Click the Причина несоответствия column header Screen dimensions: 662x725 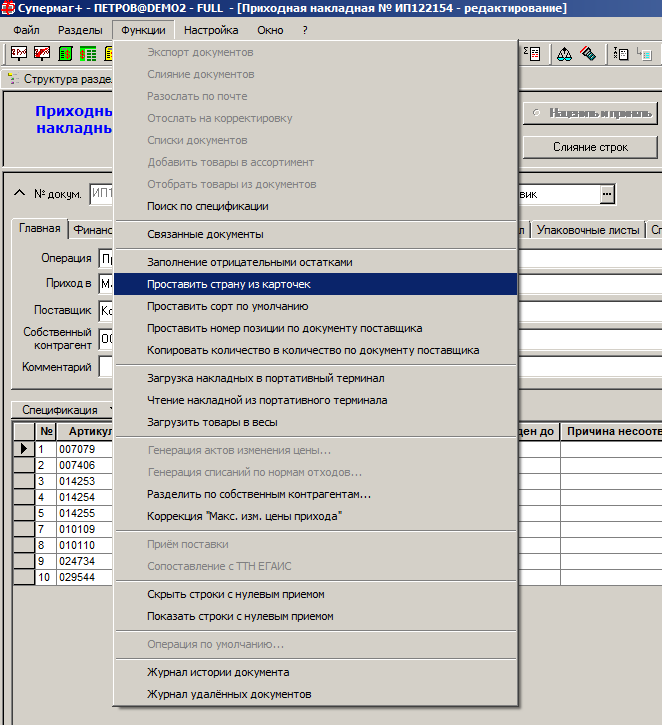pyautogui.click(x=611, y=431)
